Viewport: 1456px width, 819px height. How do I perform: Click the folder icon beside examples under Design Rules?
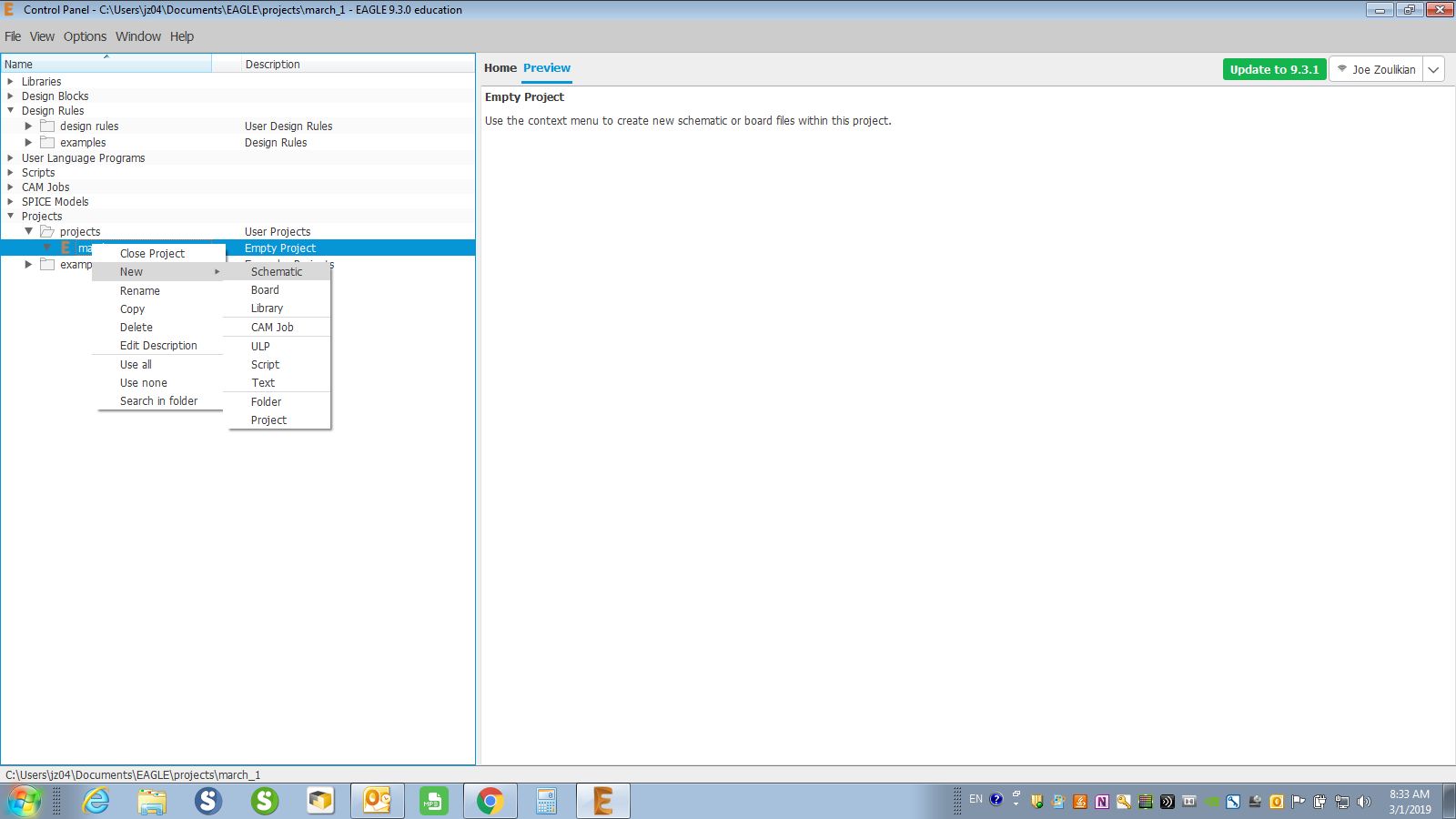pyautogui.click(x=47, y=143)
